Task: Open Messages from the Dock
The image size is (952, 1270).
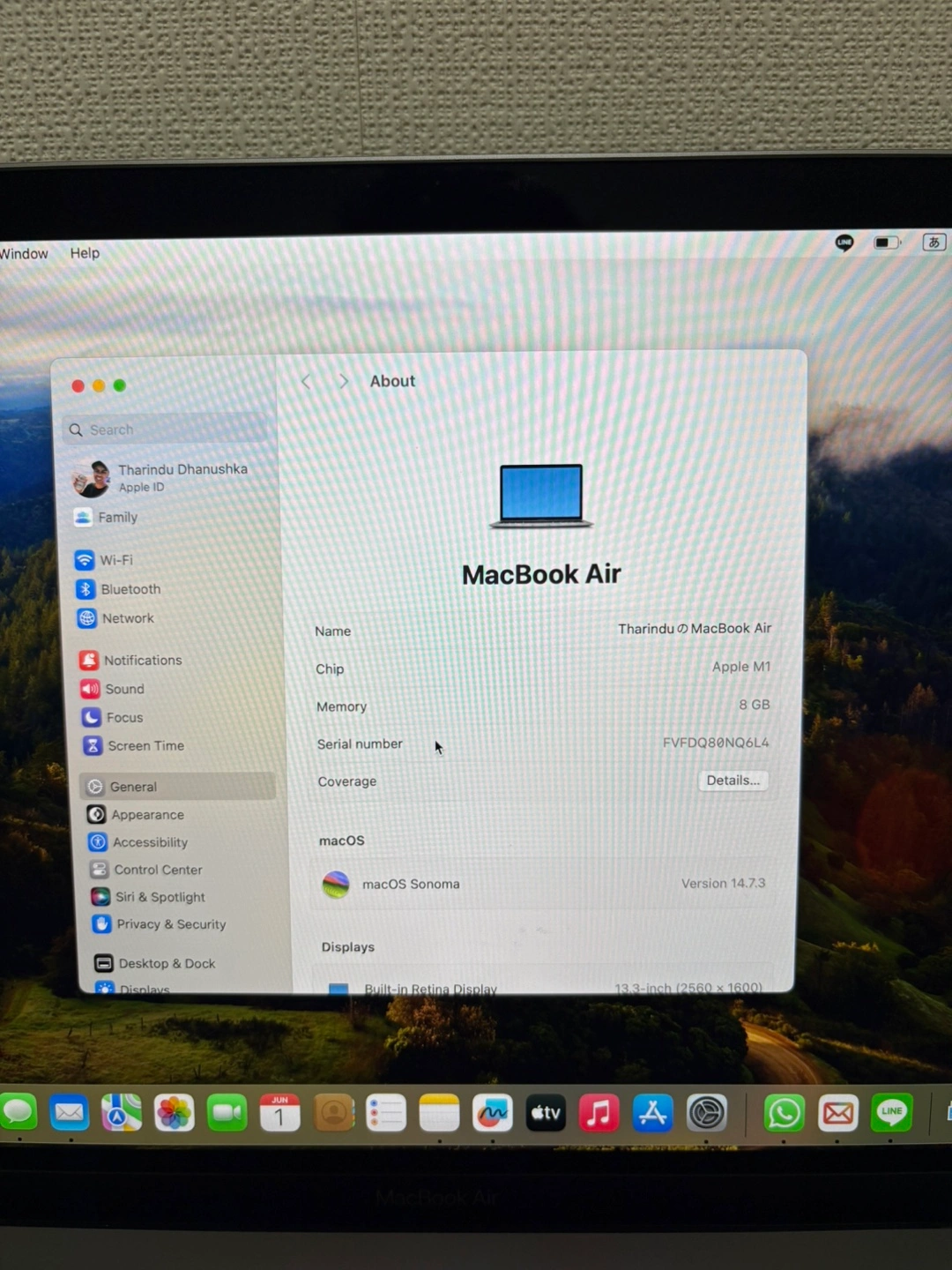Action: pyautogui.click(x=18, y=1112)
